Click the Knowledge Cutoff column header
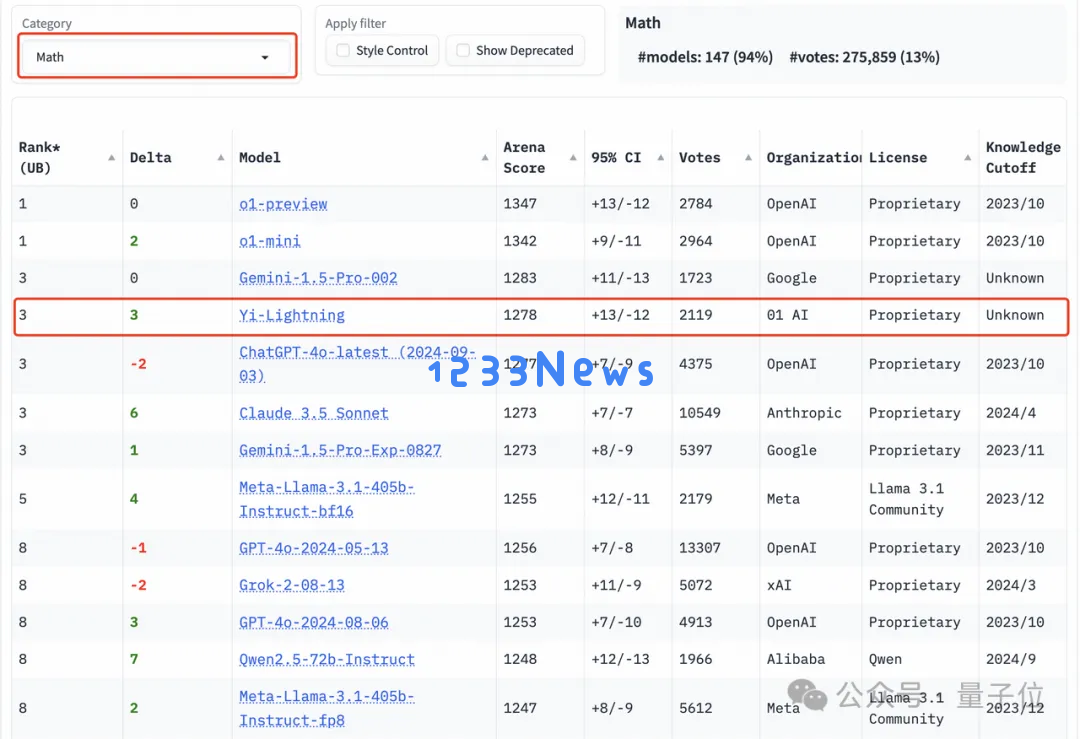Image resolution: width=1080 pixels, height=739 pixels. tap(1023, 158)
